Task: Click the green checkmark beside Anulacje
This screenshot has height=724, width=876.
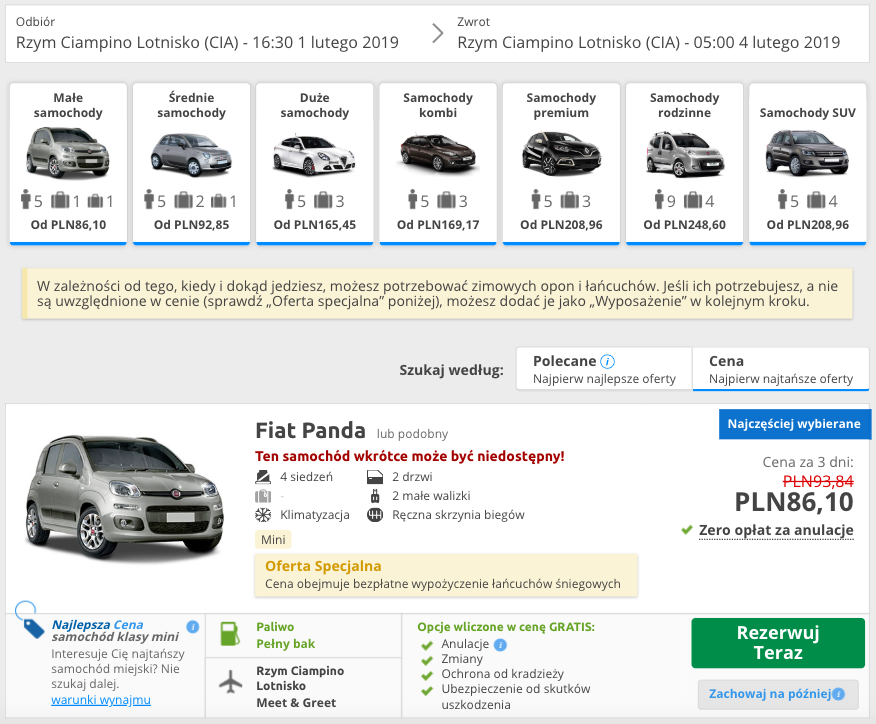Action: point(427,645)
